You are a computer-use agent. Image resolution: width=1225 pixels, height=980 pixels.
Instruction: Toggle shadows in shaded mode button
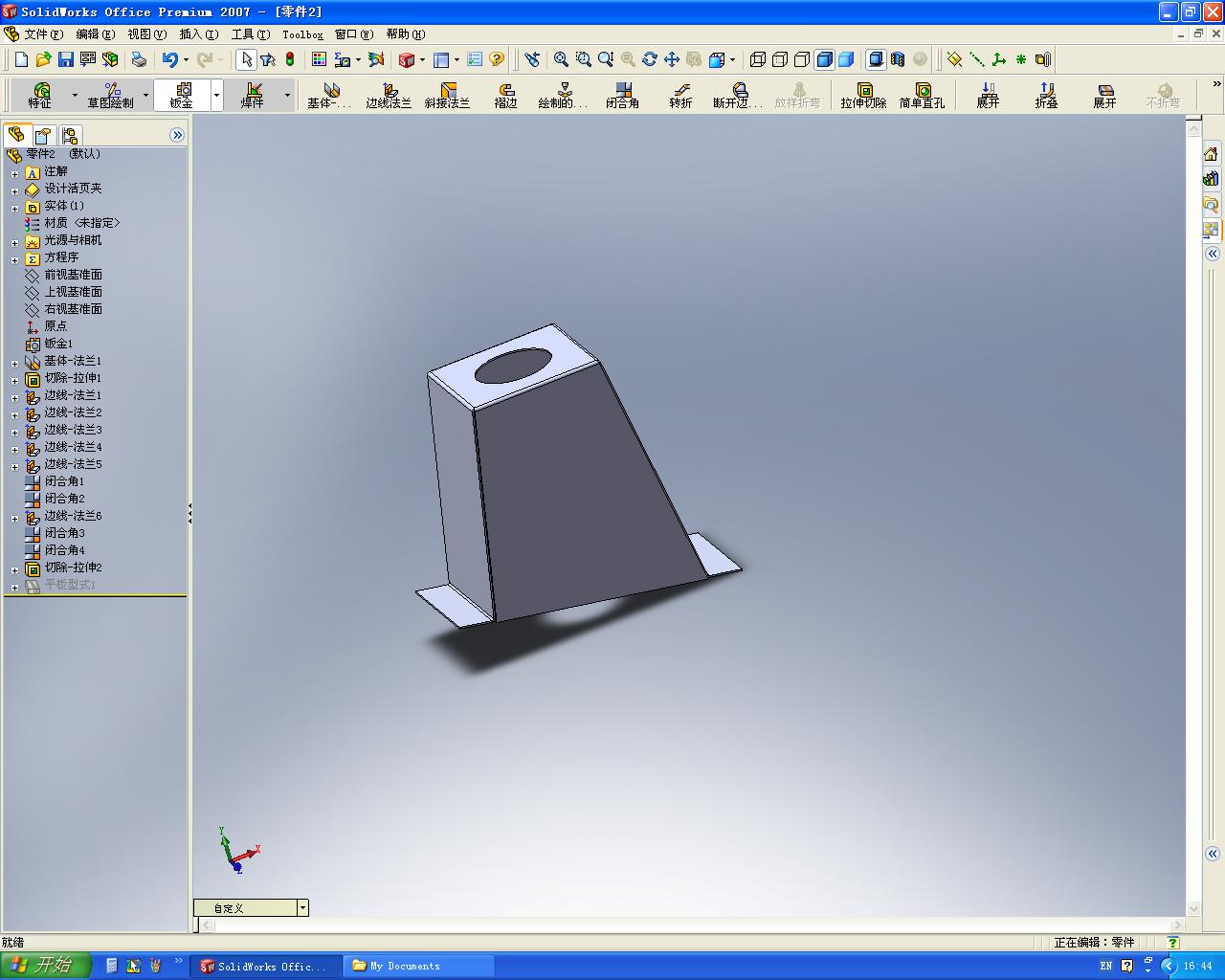tap(876, 59)
